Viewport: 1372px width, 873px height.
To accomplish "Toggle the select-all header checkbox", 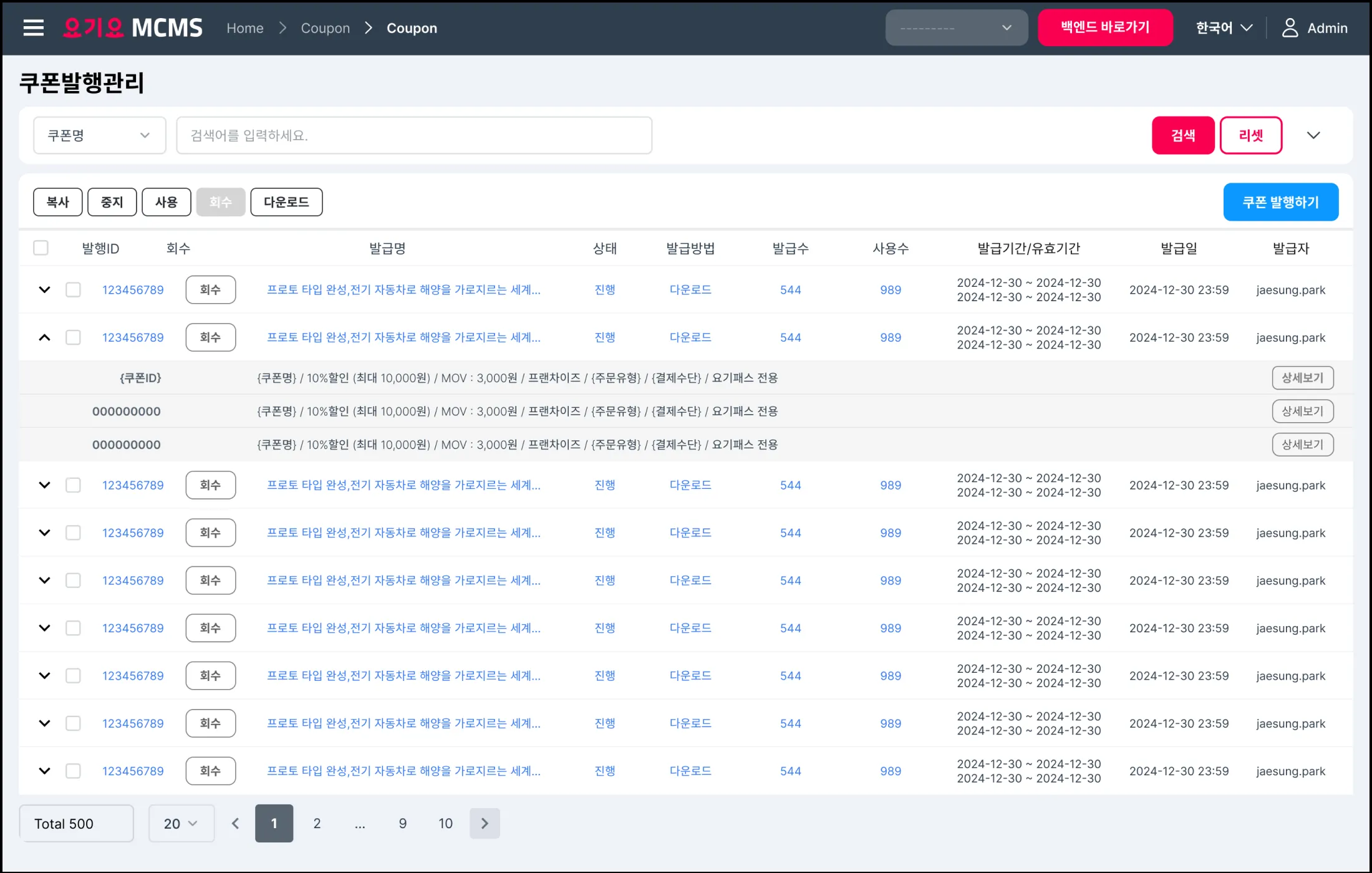I will pos(41,248).
